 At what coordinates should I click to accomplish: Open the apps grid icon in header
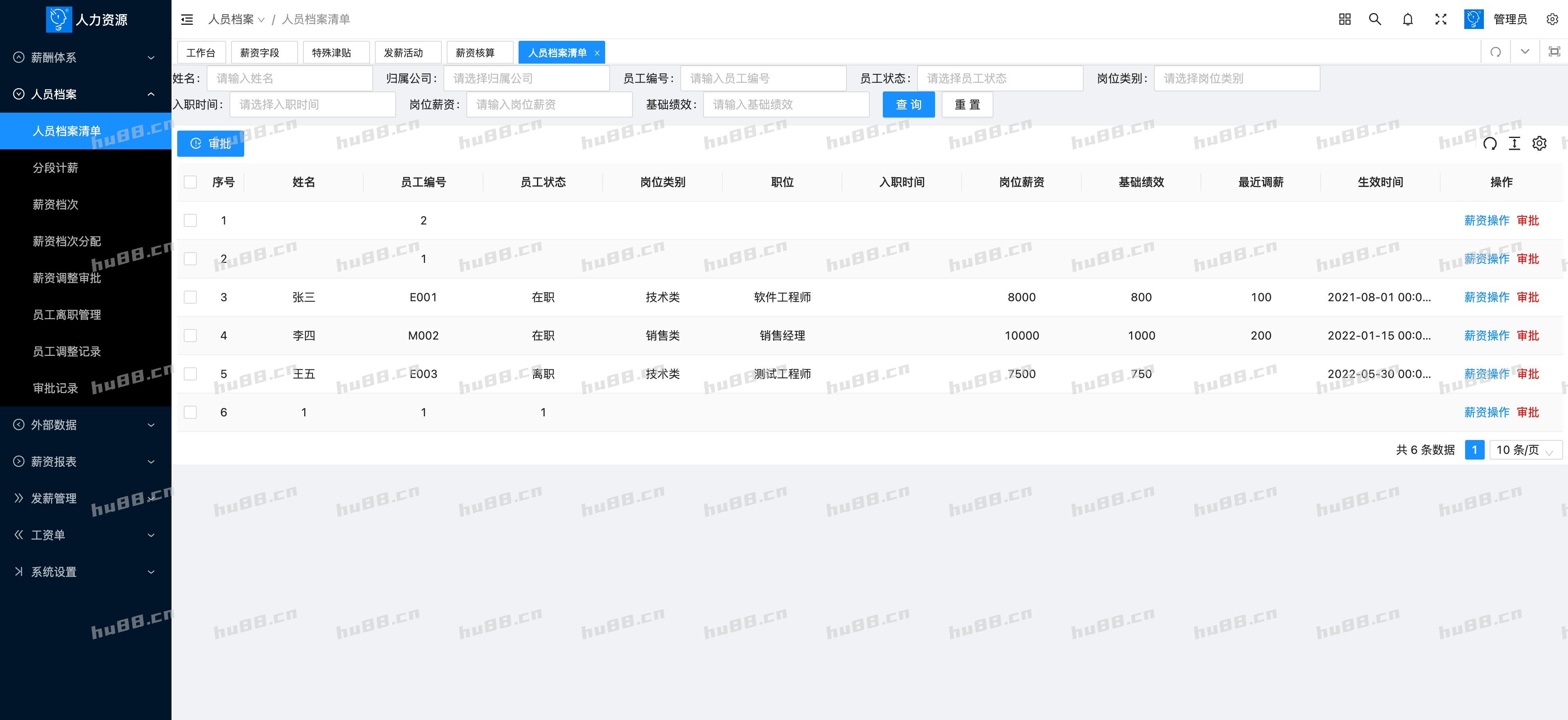(x=1345, y=20)
